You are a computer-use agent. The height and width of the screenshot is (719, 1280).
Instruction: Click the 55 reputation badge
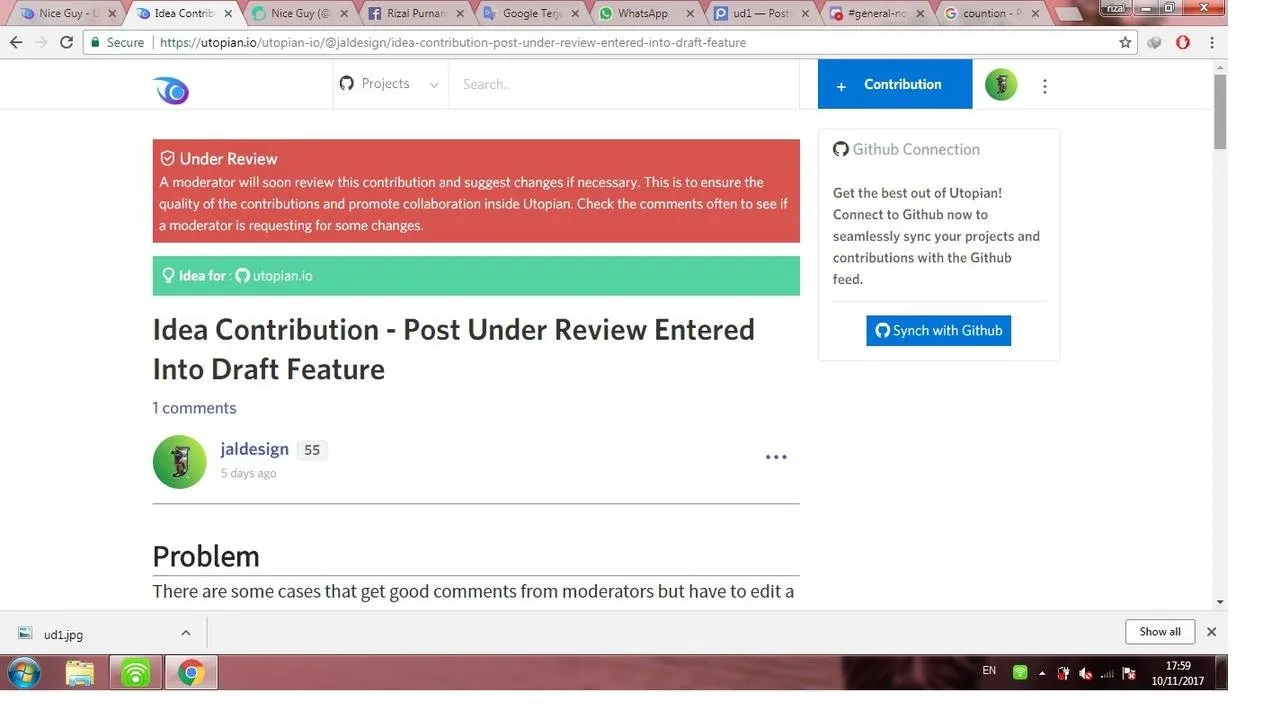pos(312,450)
